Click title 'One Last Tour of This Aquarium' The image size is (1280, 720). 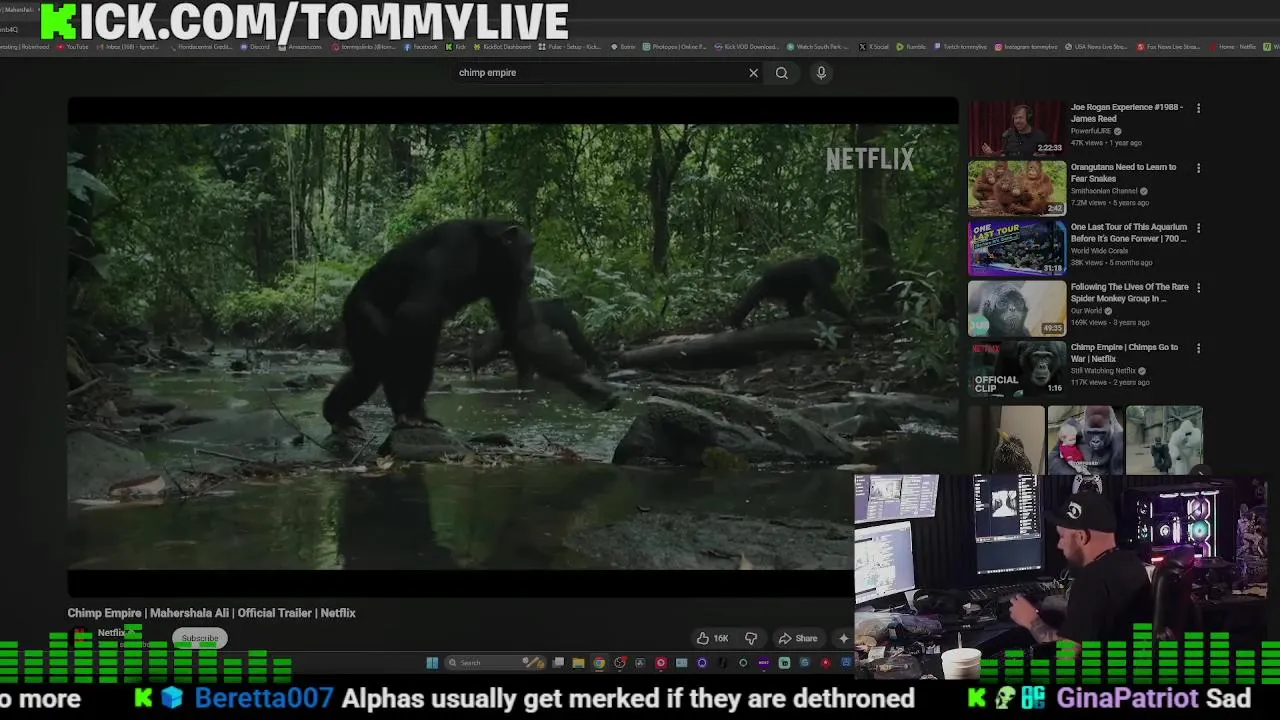[1128, 232]
